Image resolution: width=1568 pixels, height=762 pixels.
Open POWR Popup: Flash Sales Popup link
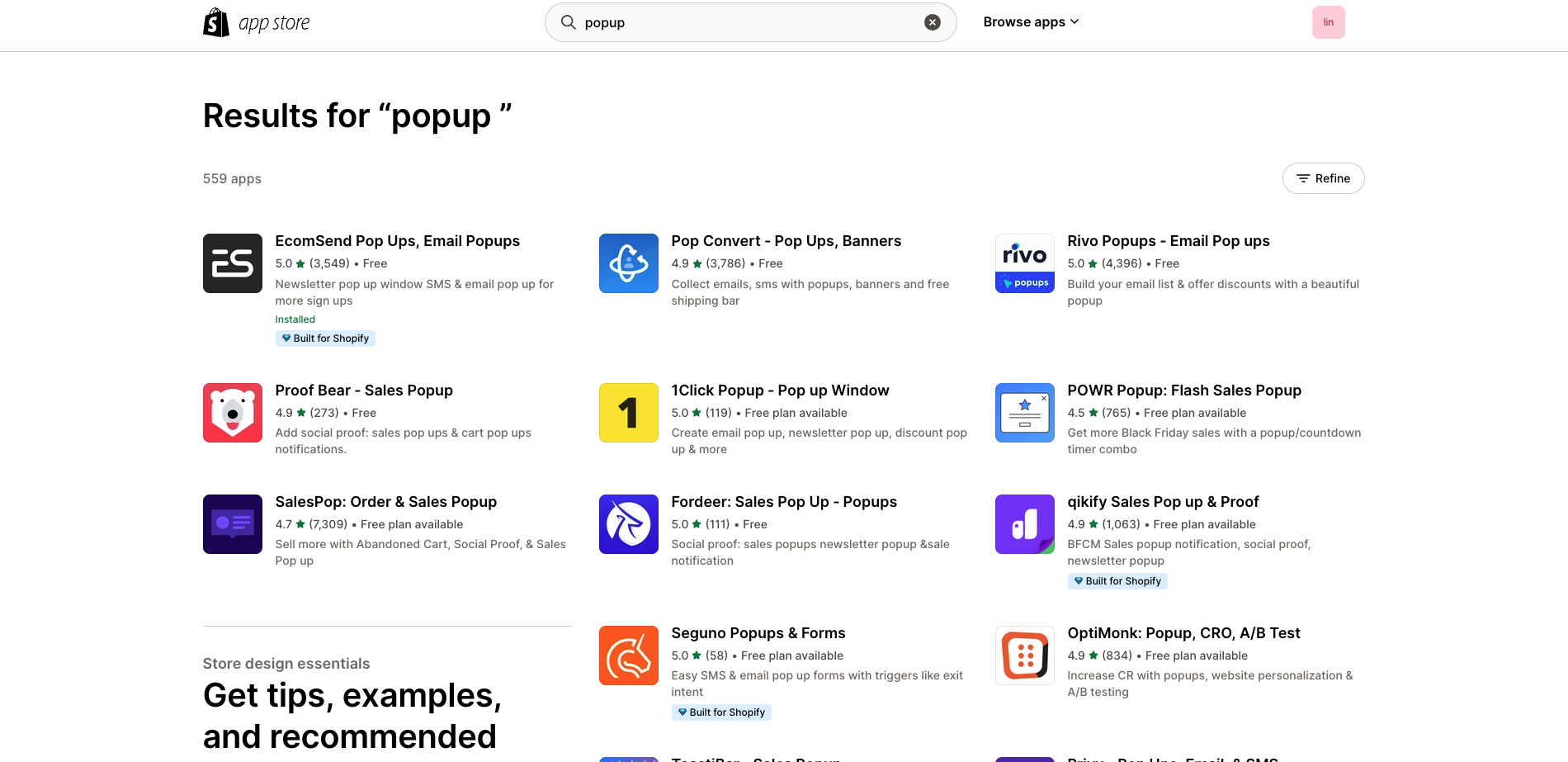click(1184, 390)
